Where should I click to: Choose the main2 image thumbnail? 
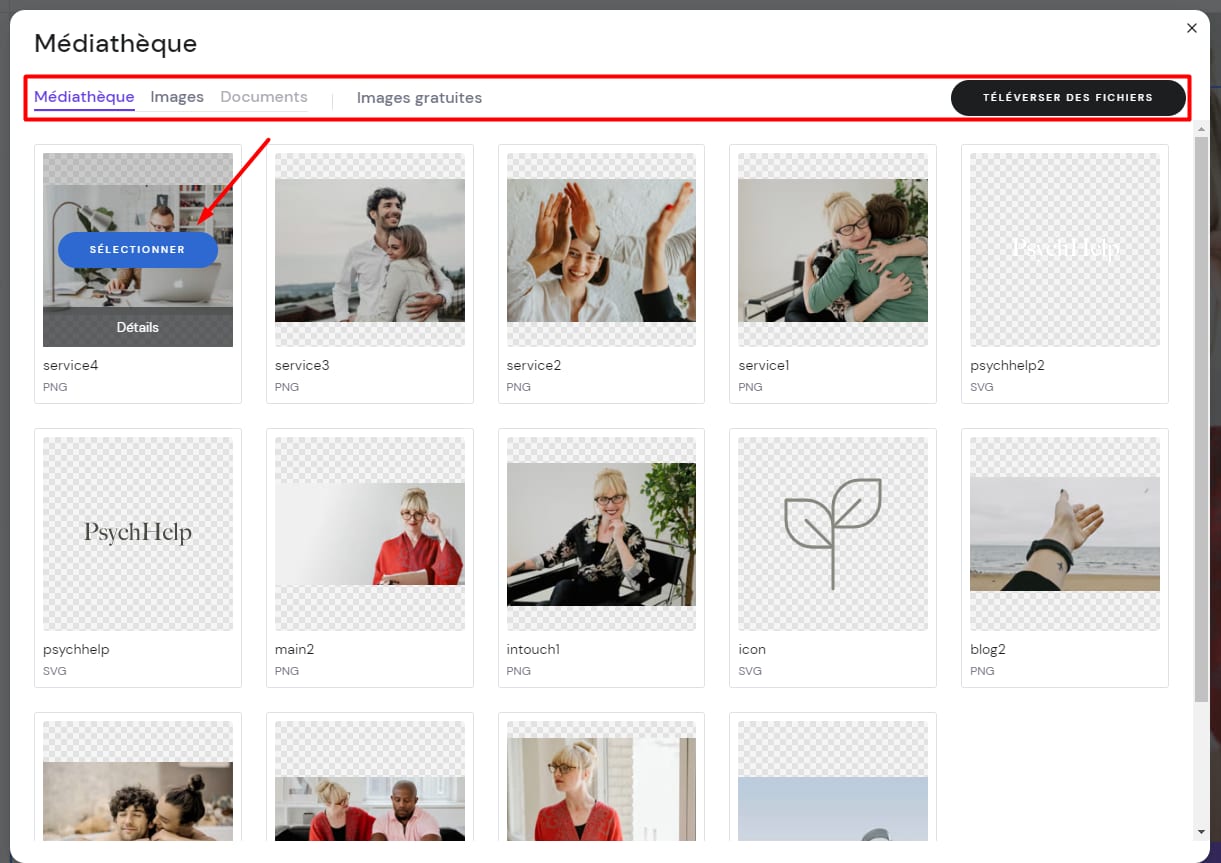click(x=370, y=534)
